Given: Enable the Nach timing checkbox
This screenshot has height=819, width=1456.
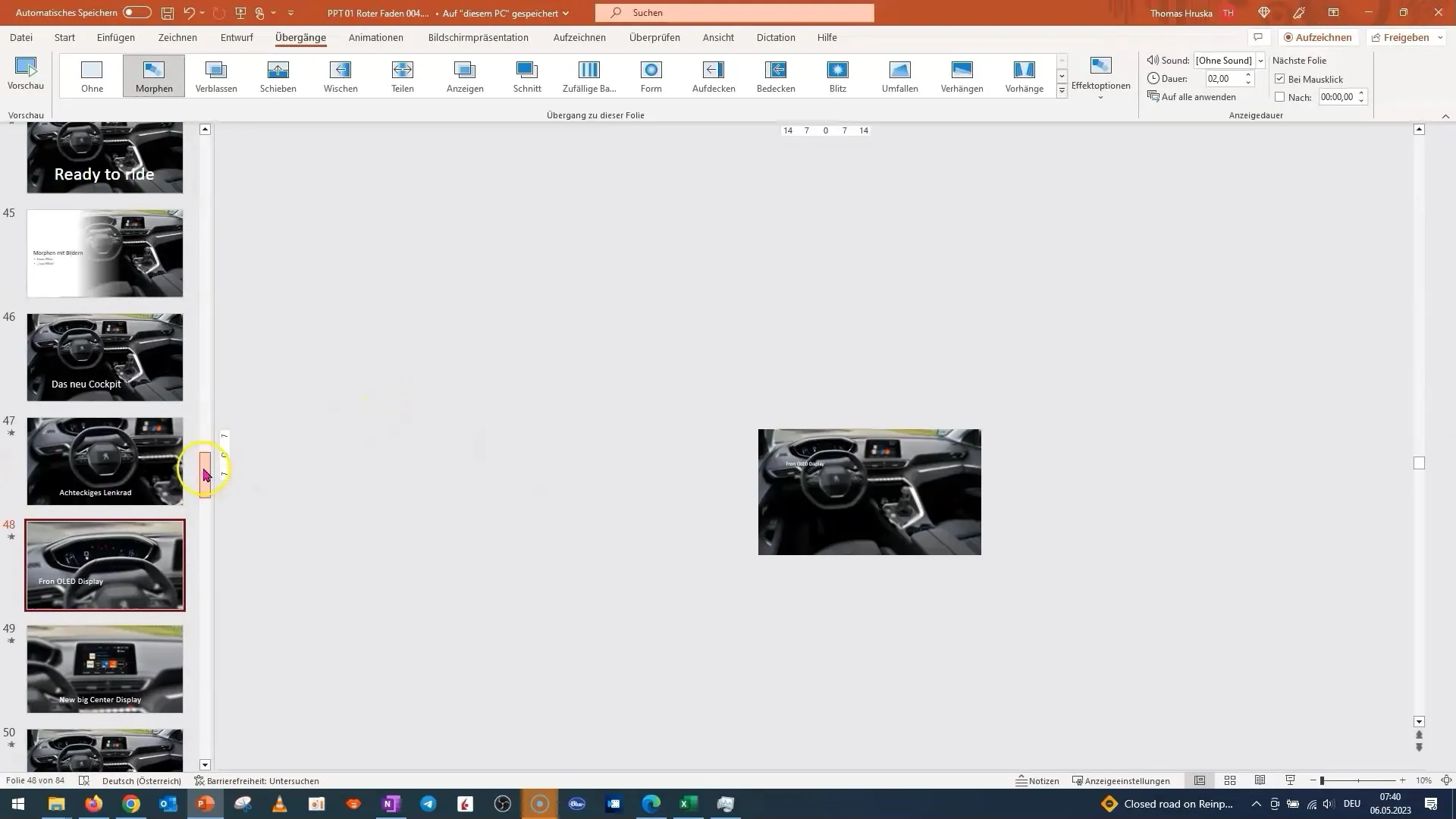Looking at the screenshot, I should [1281, 97].
